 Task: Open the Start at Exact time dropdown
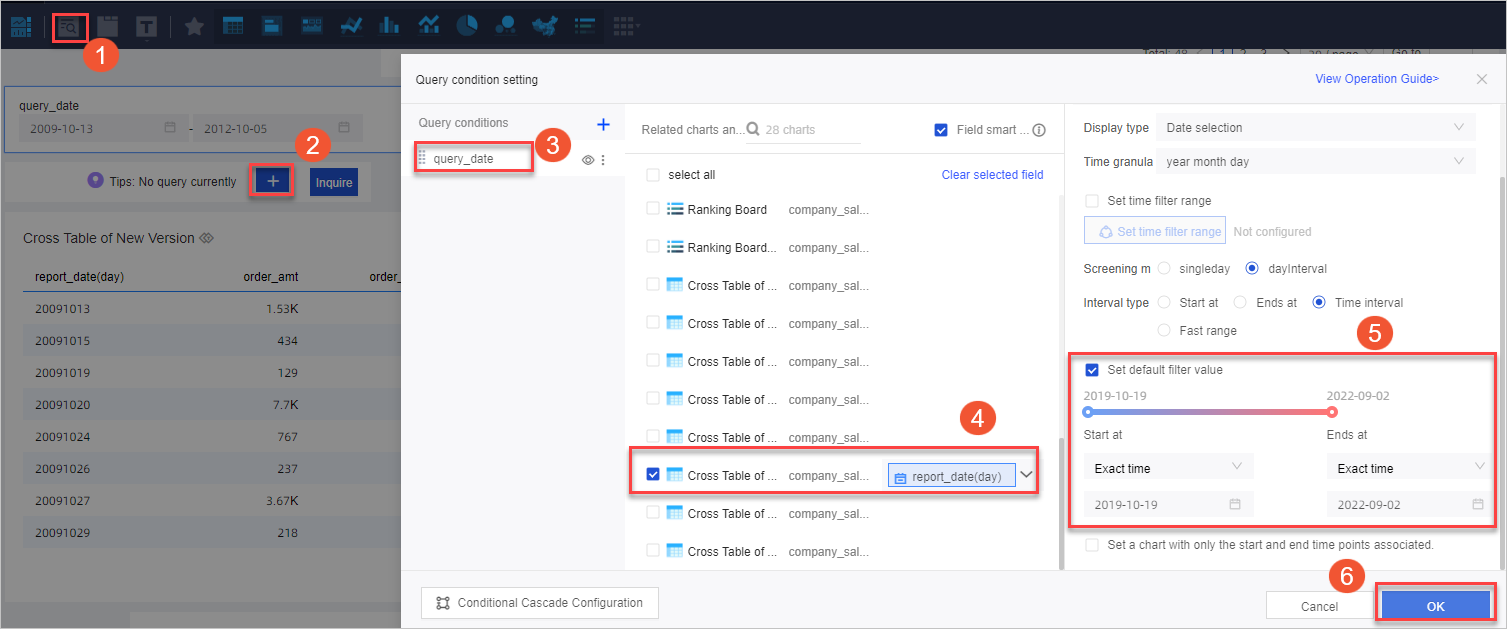(x=1168, y=468)
